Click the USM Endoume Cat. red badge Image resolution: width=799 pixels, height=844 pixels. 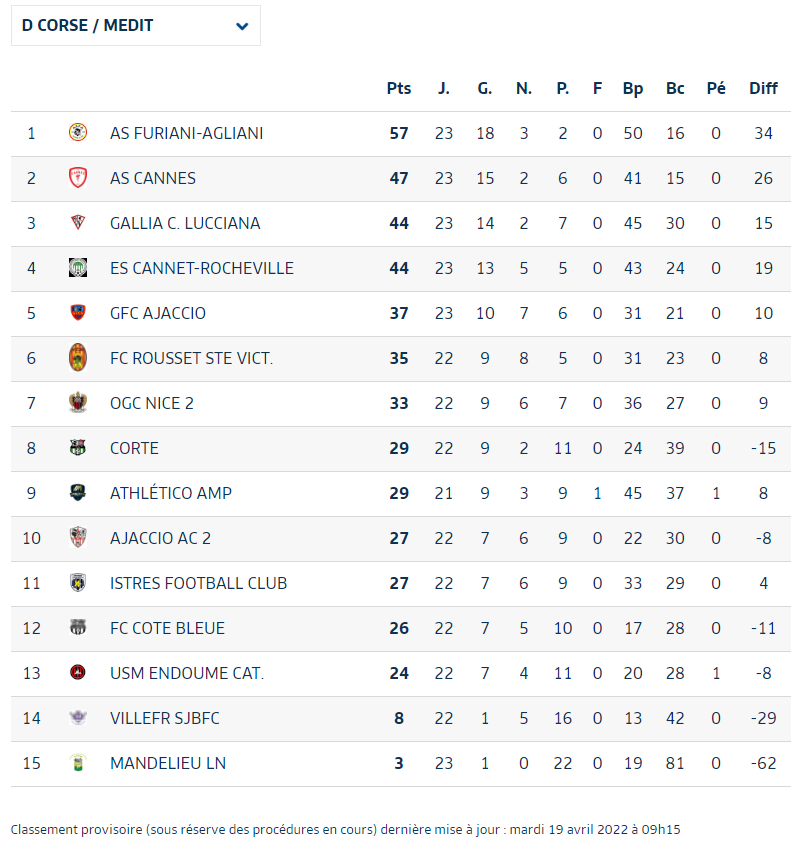(x=78, y=672)
